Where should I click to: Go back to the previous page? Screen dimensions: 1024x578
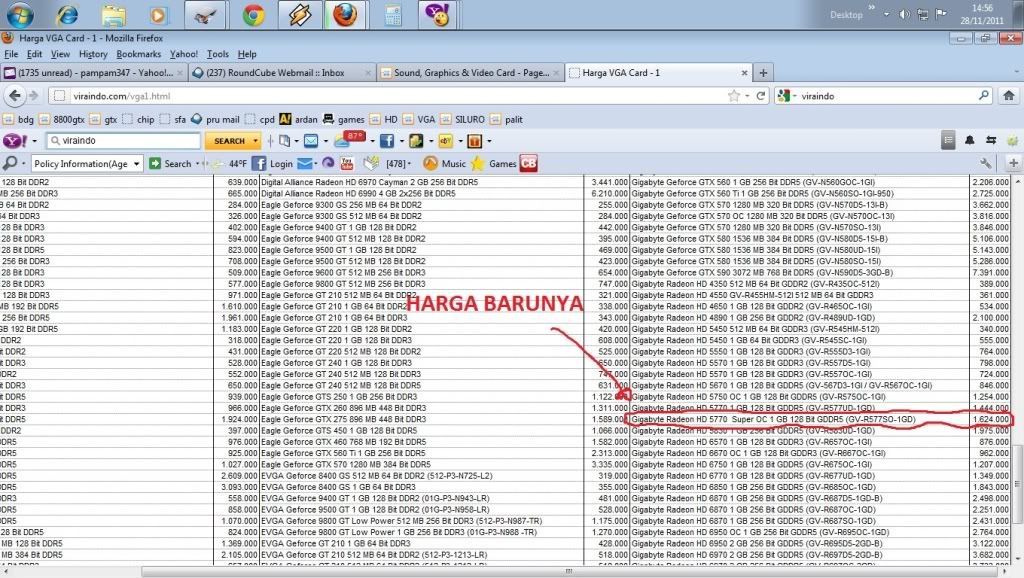(14, 96)
